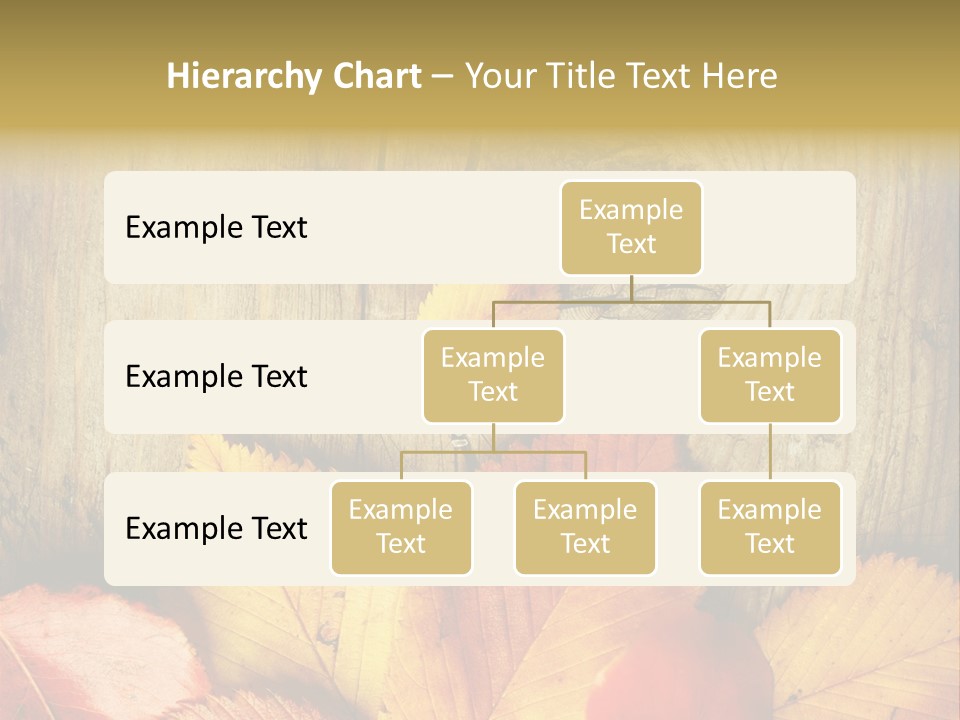Click the first row's Example Text label
This screenshot has width=960, height=720.
coord(216,228)
